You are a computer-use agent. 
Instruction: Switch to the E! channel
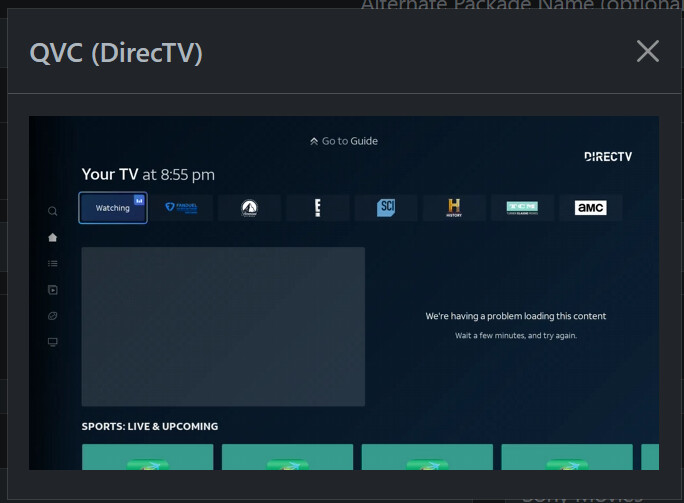tap(317, 208)
